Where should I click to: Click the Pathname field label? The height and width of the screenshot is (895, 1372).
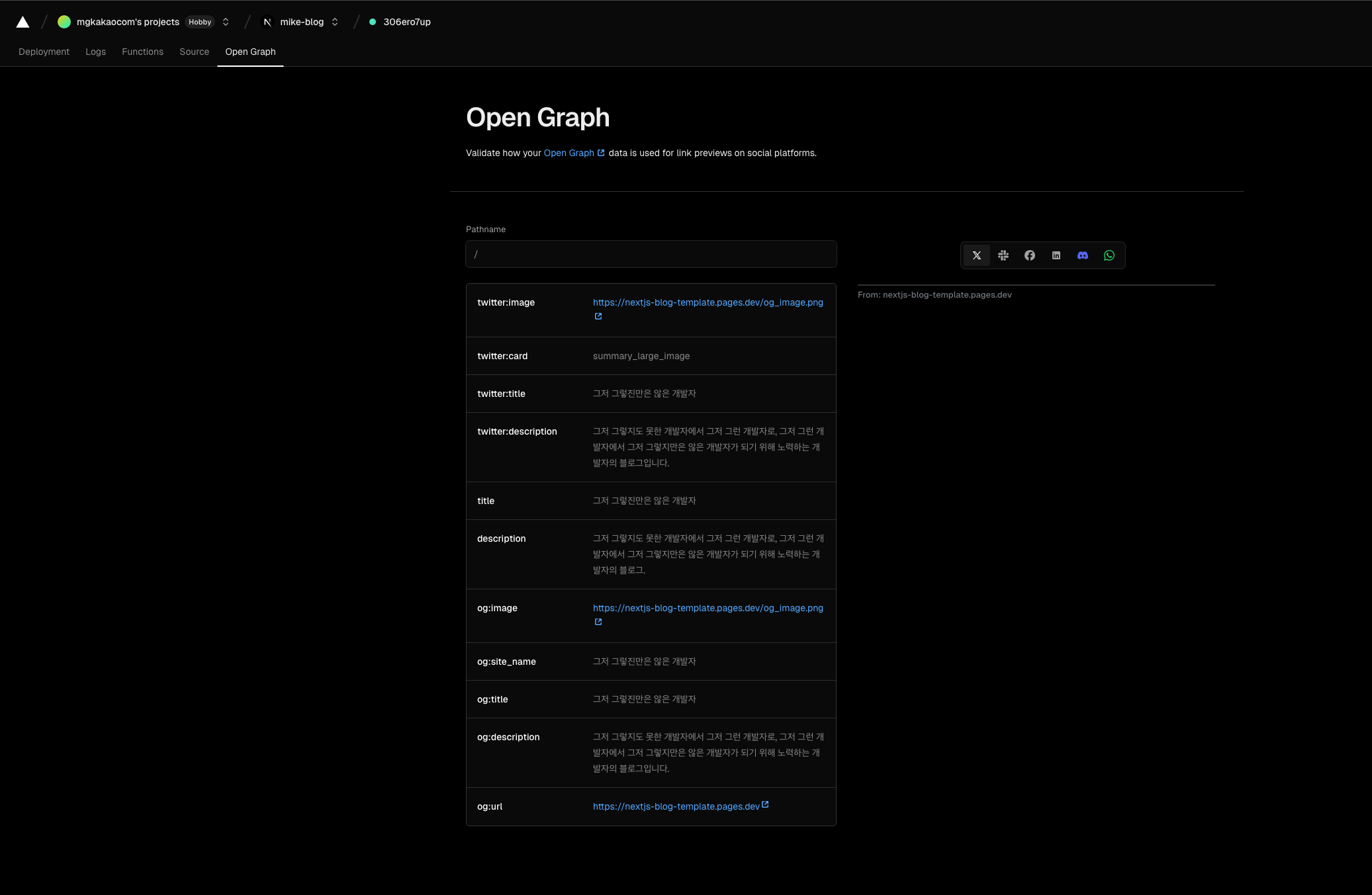[x=486, y=230]
